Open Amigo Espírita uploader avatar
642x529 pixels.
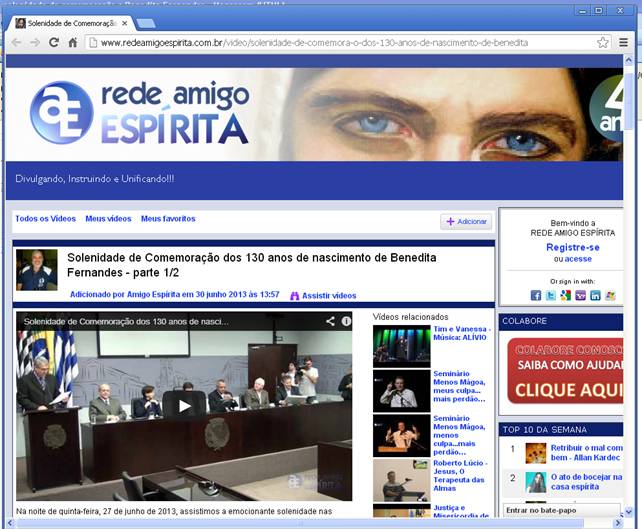point(36,270)
